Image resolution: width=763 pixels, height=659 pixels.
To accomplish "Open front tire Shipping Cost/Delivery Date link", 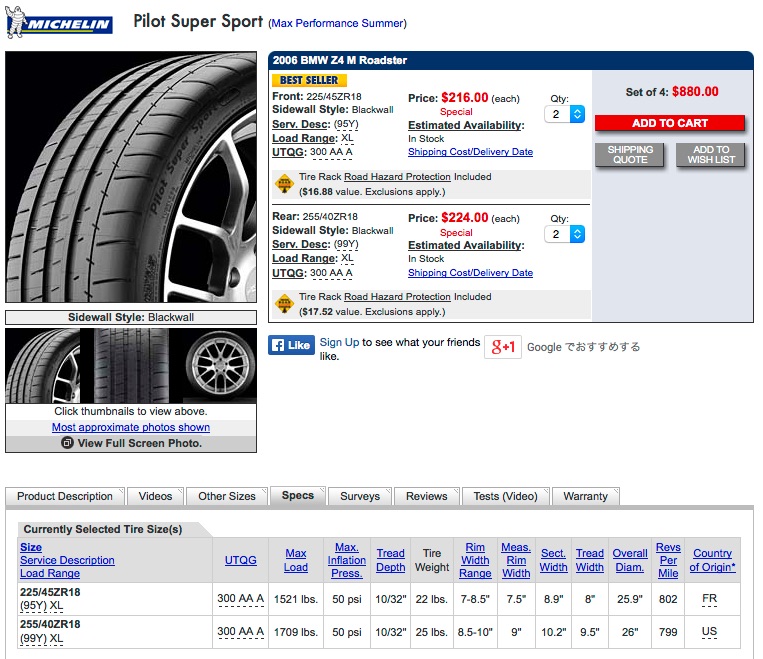I will tap(471, 152).
